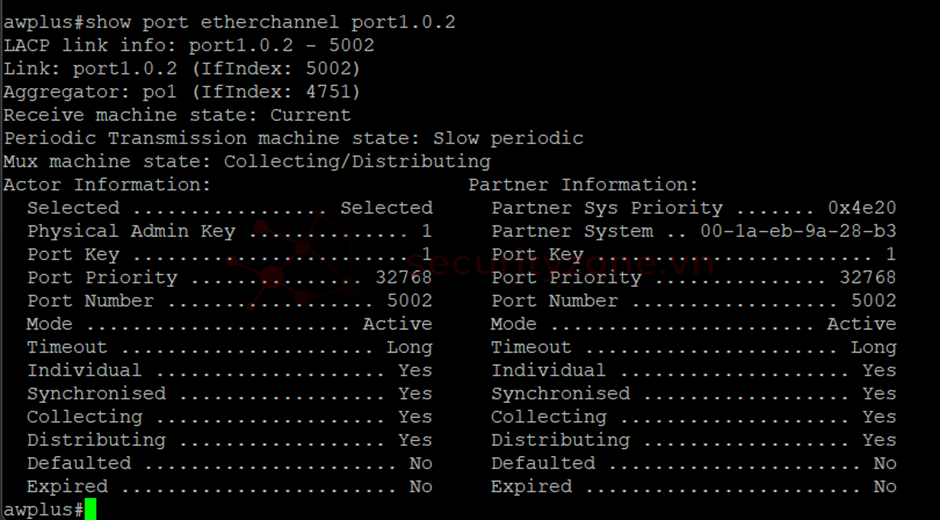
Task: Click partner Port Priority 32768 value
Action: [x=868, y=278]
